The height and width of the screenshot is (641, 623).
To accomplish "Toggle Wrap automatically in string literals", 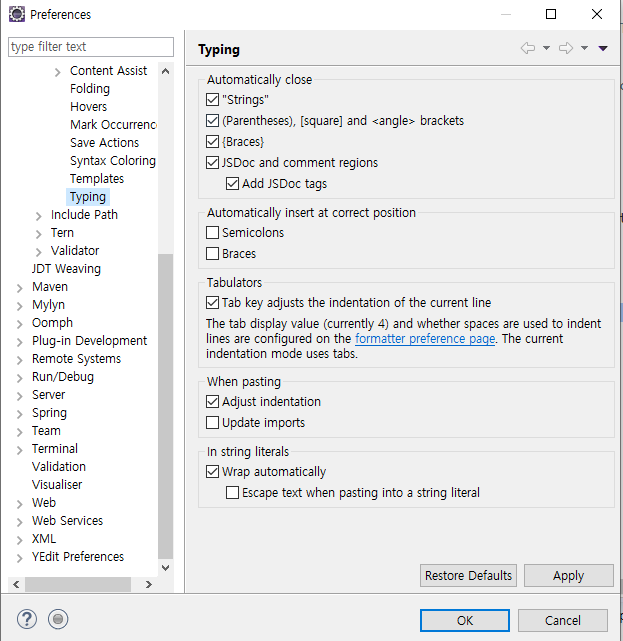I will pos(212,471).
